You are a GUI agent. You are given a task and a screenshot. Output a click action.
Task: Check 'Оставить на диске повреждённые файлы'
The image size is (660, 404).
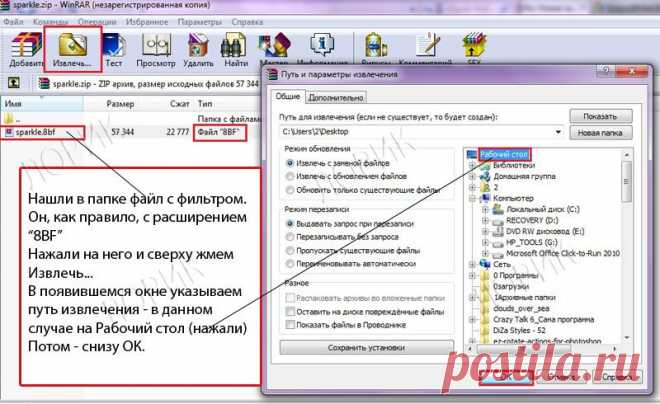click(290, 311)
